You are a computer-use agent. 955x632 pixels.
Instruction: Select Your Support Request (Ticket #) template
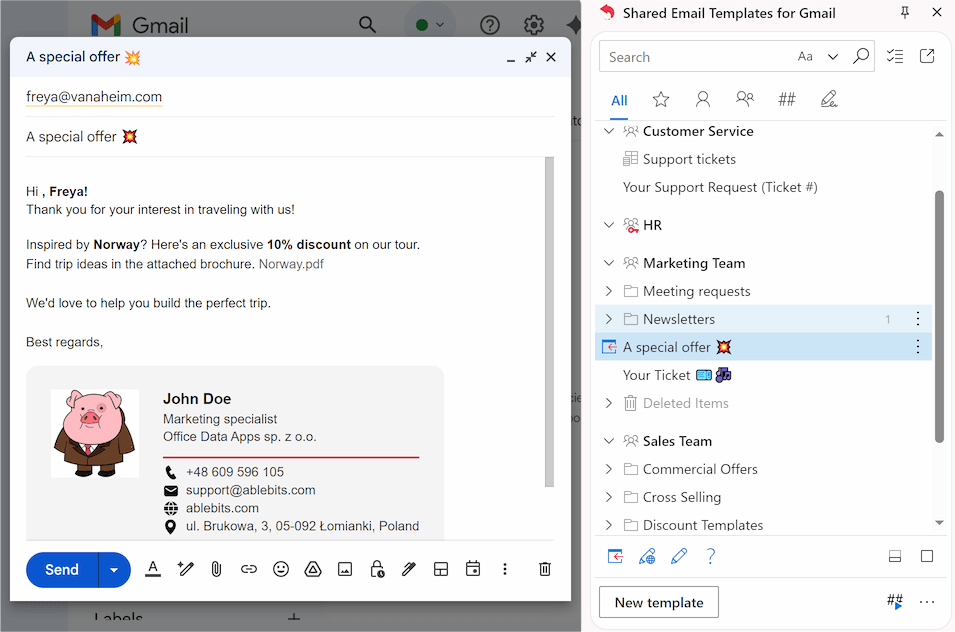[720, 188]
